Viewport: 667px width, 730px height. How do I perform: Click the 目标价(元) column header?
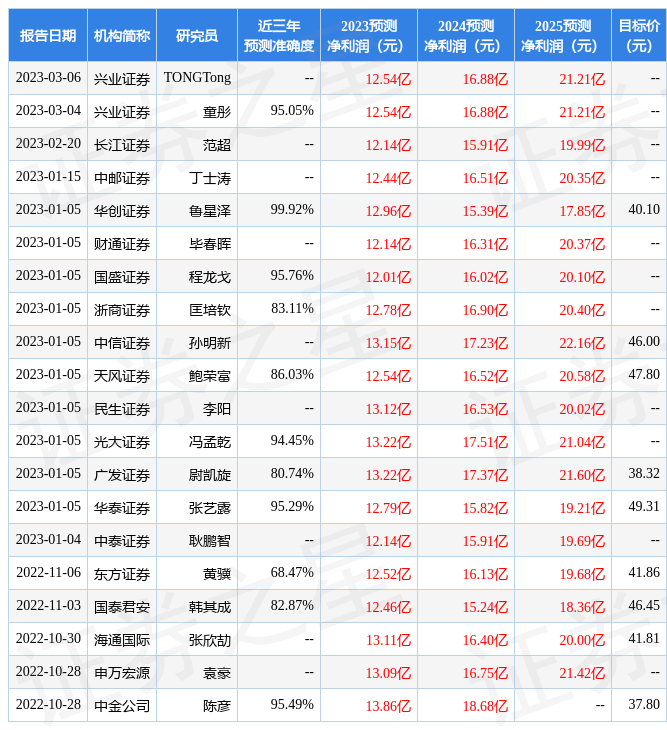(x=639, y=35)
